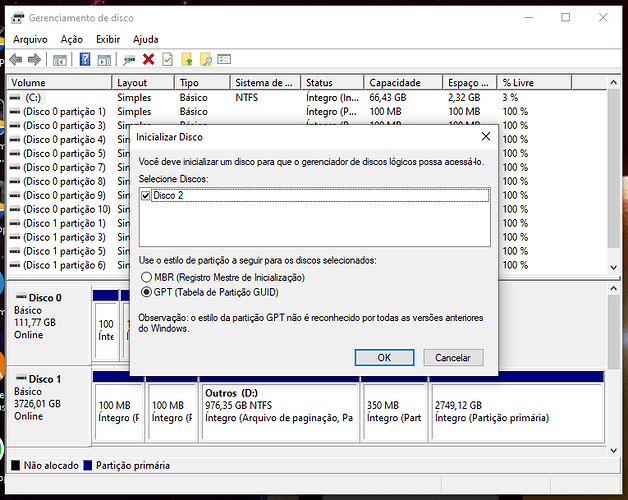Click the red X delete toolbar icon
This screenshot has height=500, width=628.
149,60
